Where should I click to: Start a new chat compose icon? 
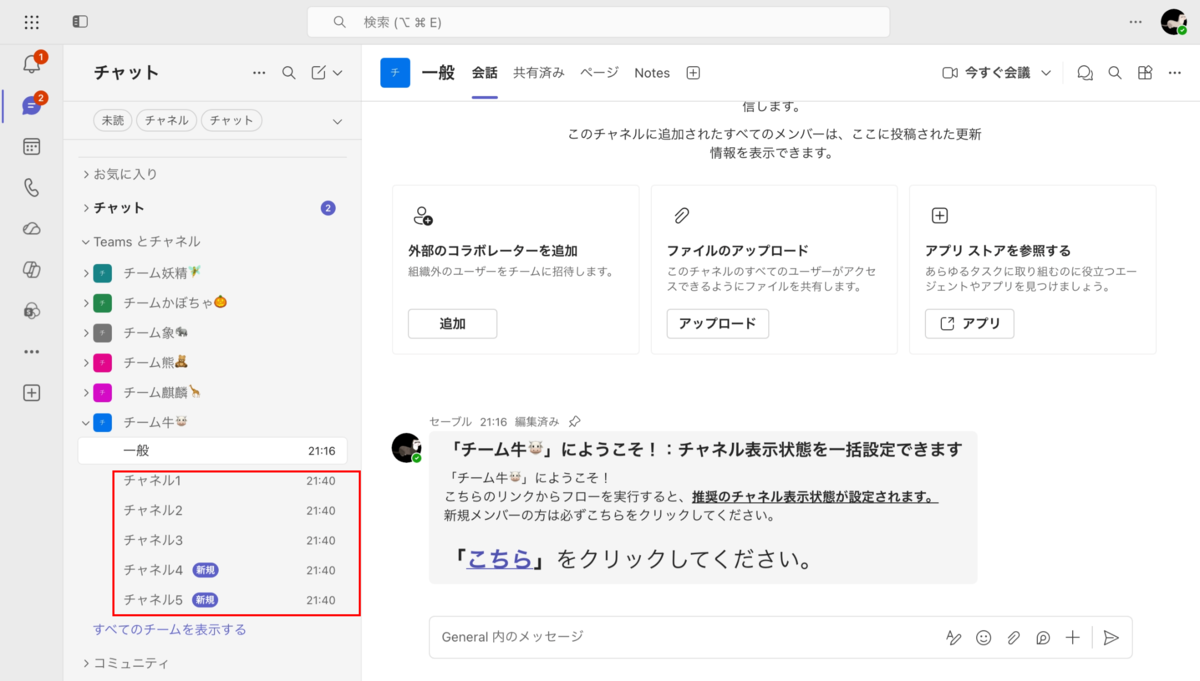pyautogui.click(x=318, y=73)
